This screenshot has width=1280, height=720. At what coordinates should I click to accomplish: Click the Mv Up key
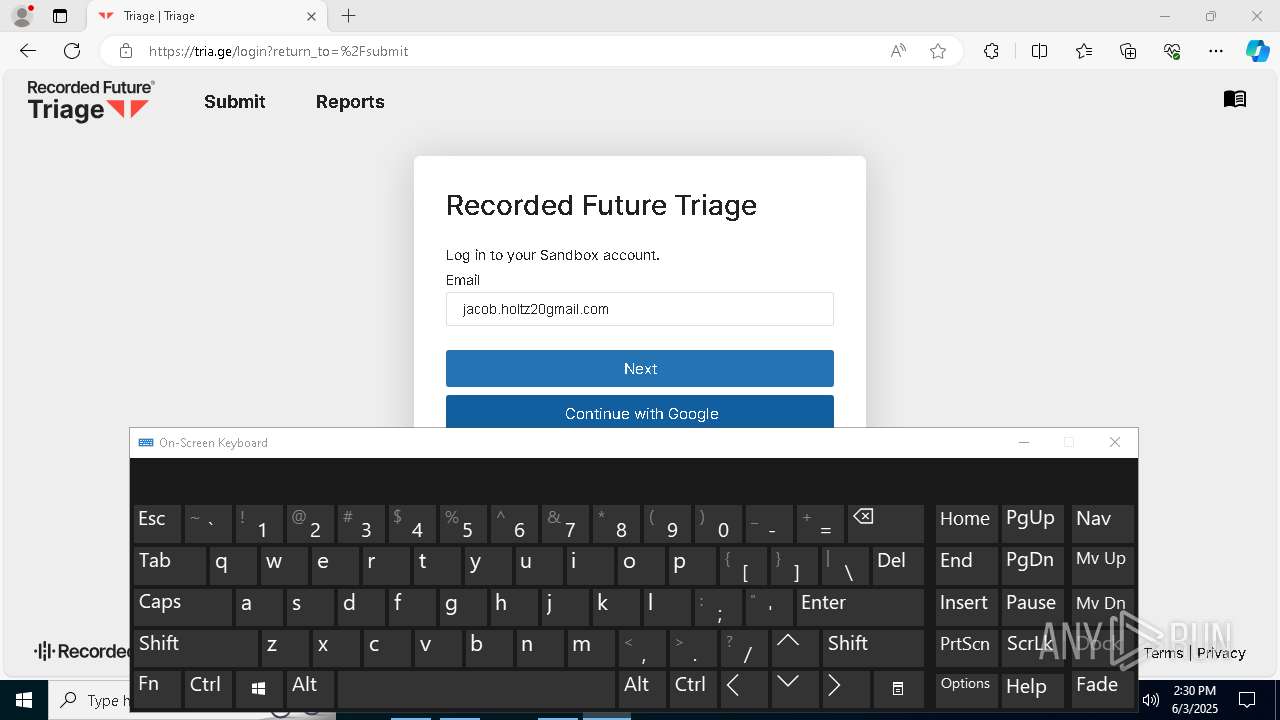click(x=1103, y=565)
